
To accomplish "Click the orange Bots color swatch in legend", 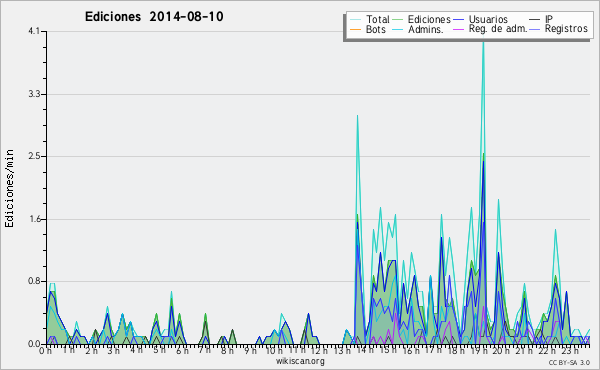I will pyautogui.click(x=355, y=29).
